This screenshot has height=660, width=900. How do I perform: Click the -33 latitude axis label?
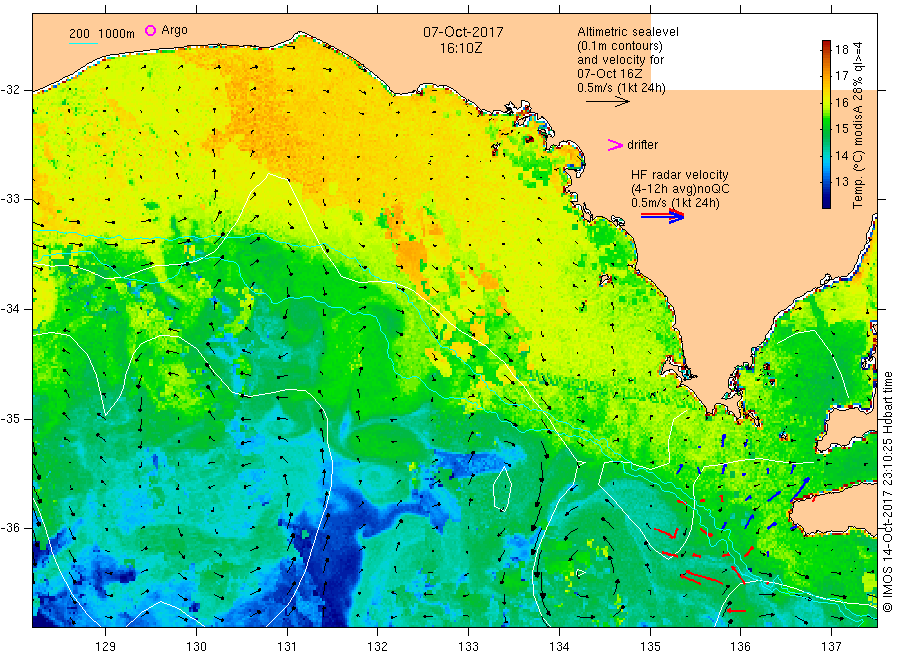pos(10,200)
